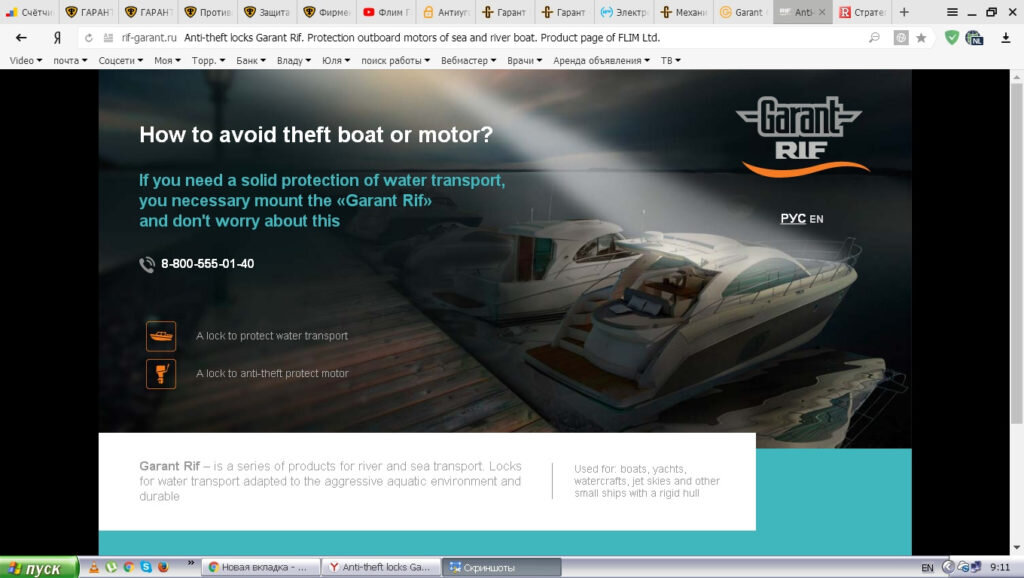Open the green shield protection icon
This screenshot has width=1024, height=578.
click(x=952, y=38)
